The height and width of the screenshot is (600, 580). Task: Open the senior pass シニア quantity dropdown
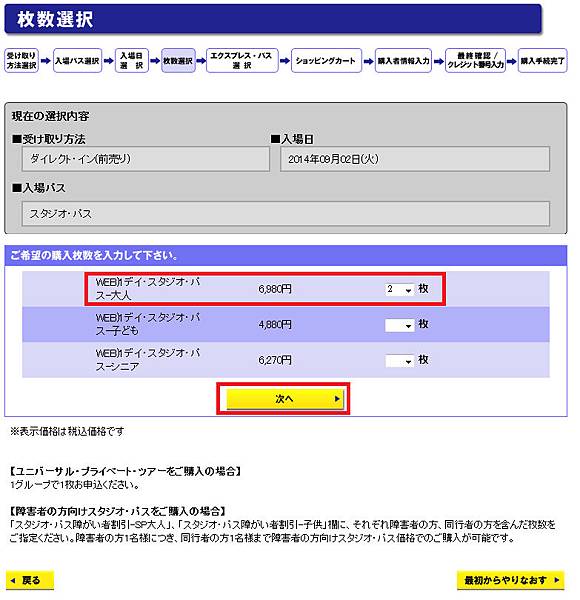click(399, 361)
